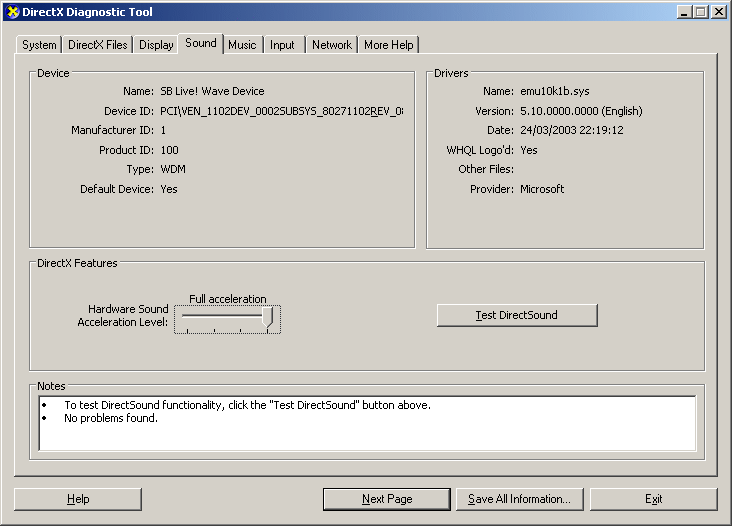
Task: Click the Type value WDM
Action: tap(173, 169)
